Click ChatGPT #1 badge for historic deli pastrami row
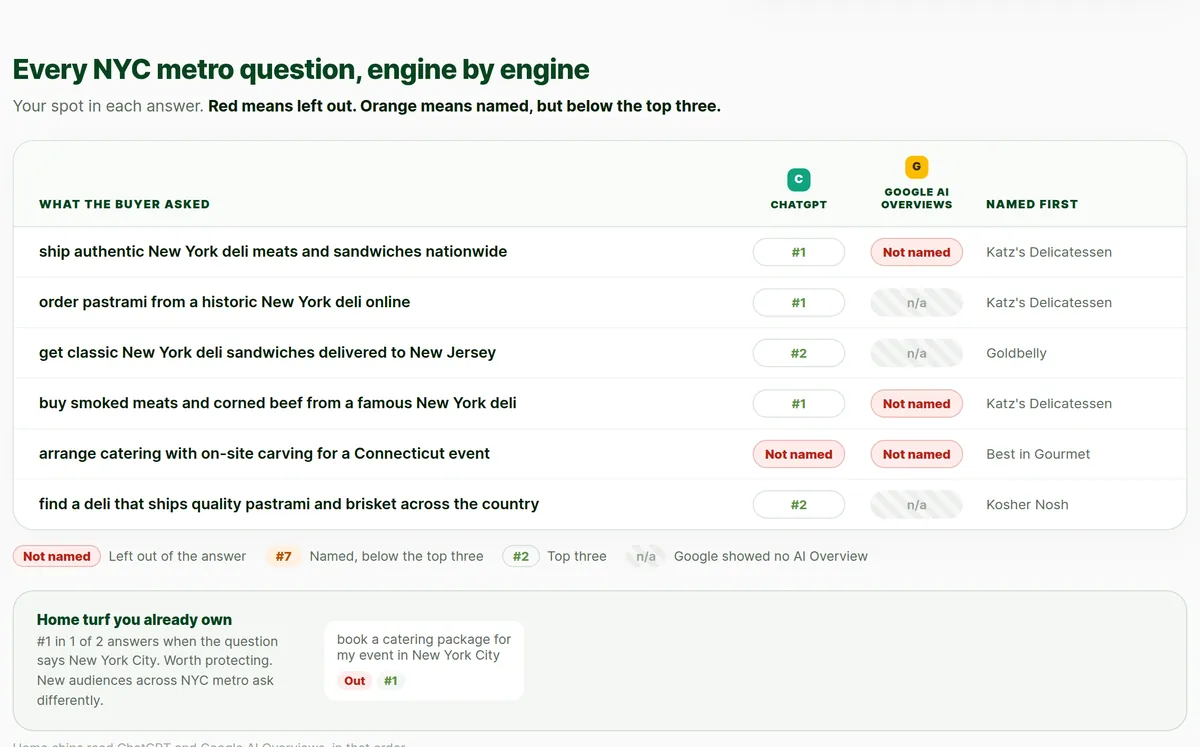1200x747 pixels. click(798, 302)
